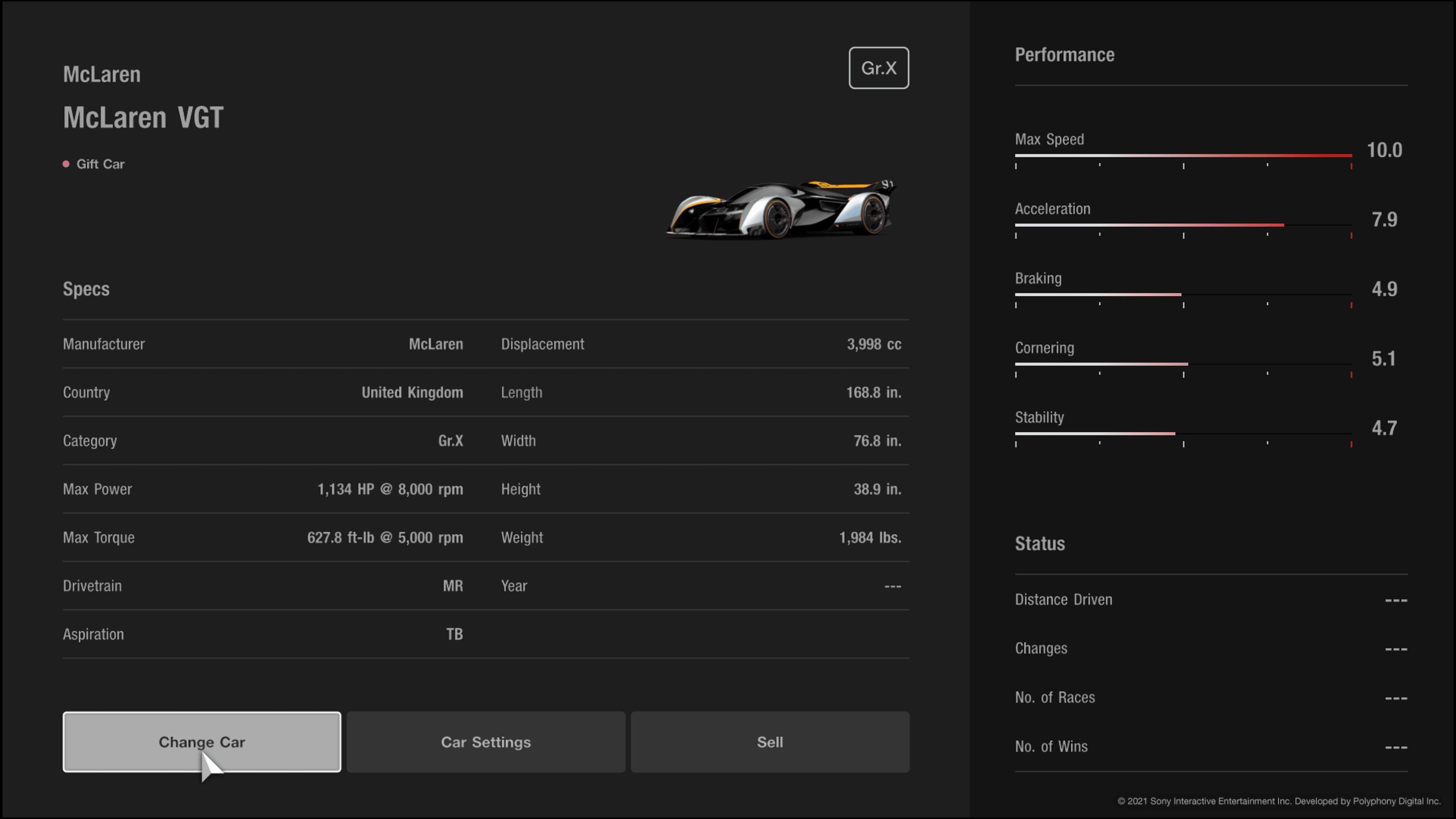Click the Specs section heading
This screenshot has height=819, width=1456.
pos(86,289)
